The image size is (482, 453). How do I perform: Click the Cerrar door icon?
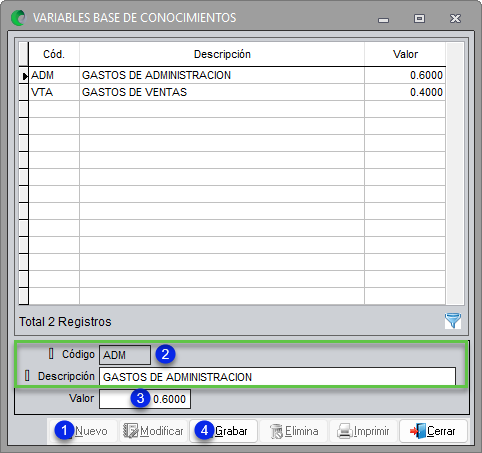418,431
